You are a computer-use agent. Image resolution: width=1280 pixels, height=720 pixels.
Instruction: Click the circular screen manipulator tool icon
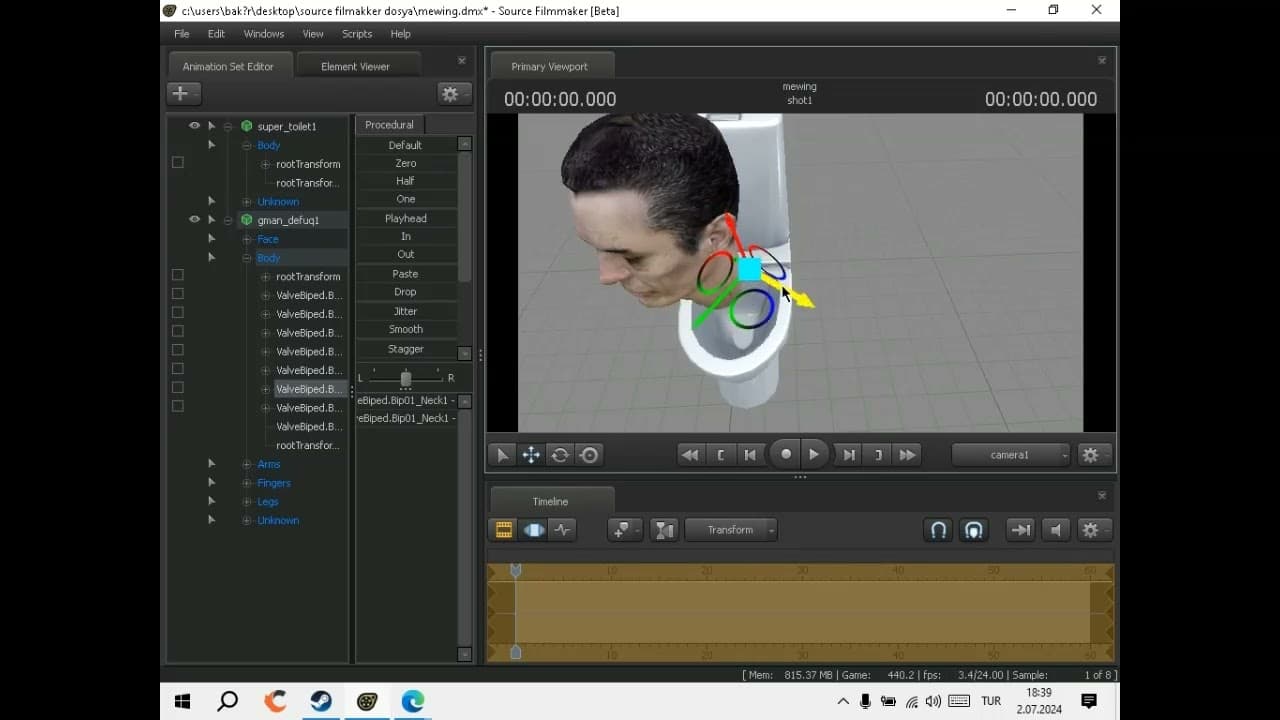click(x=589, y=455)
